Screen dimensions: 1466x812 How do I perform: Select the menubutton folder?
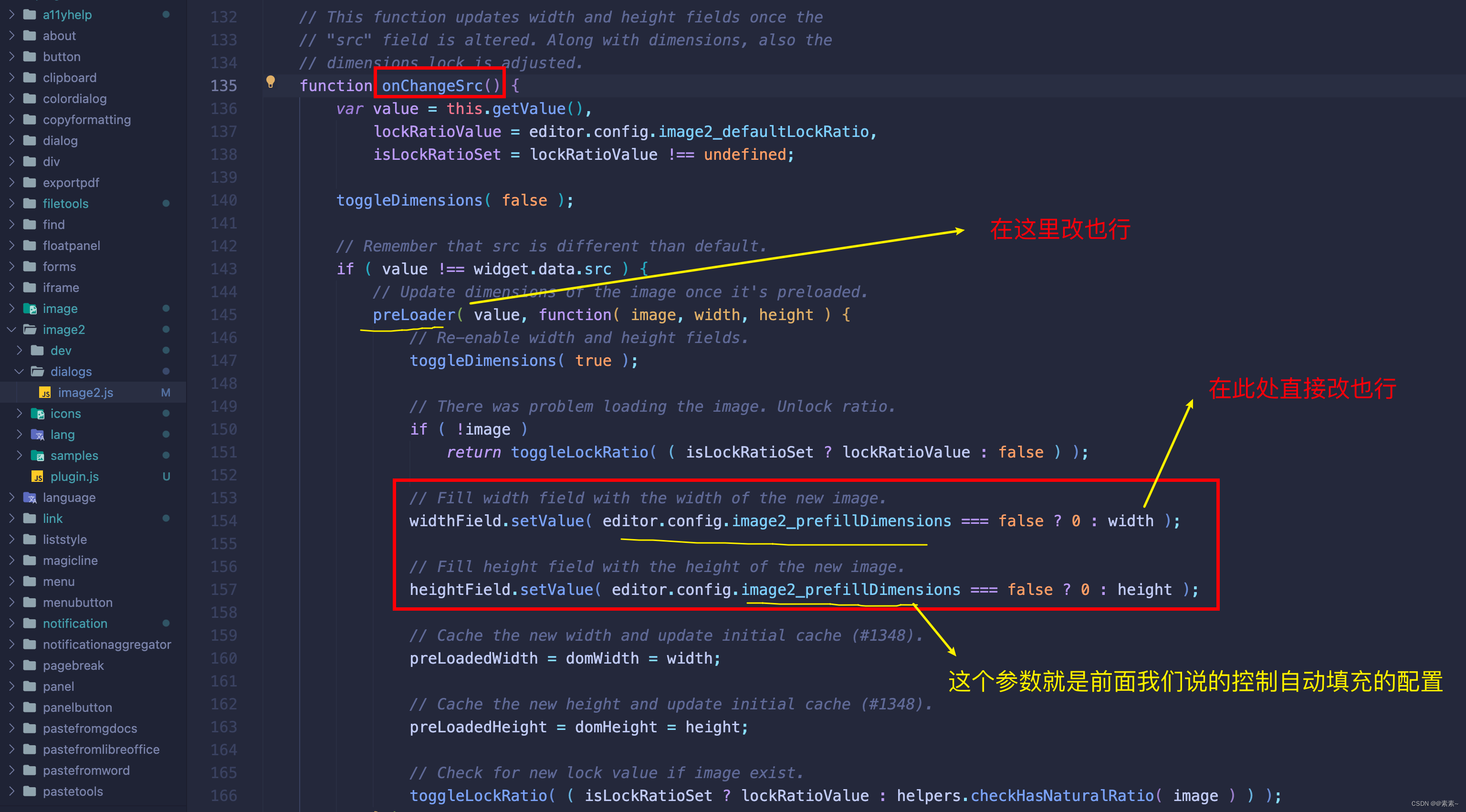(78, 602)
